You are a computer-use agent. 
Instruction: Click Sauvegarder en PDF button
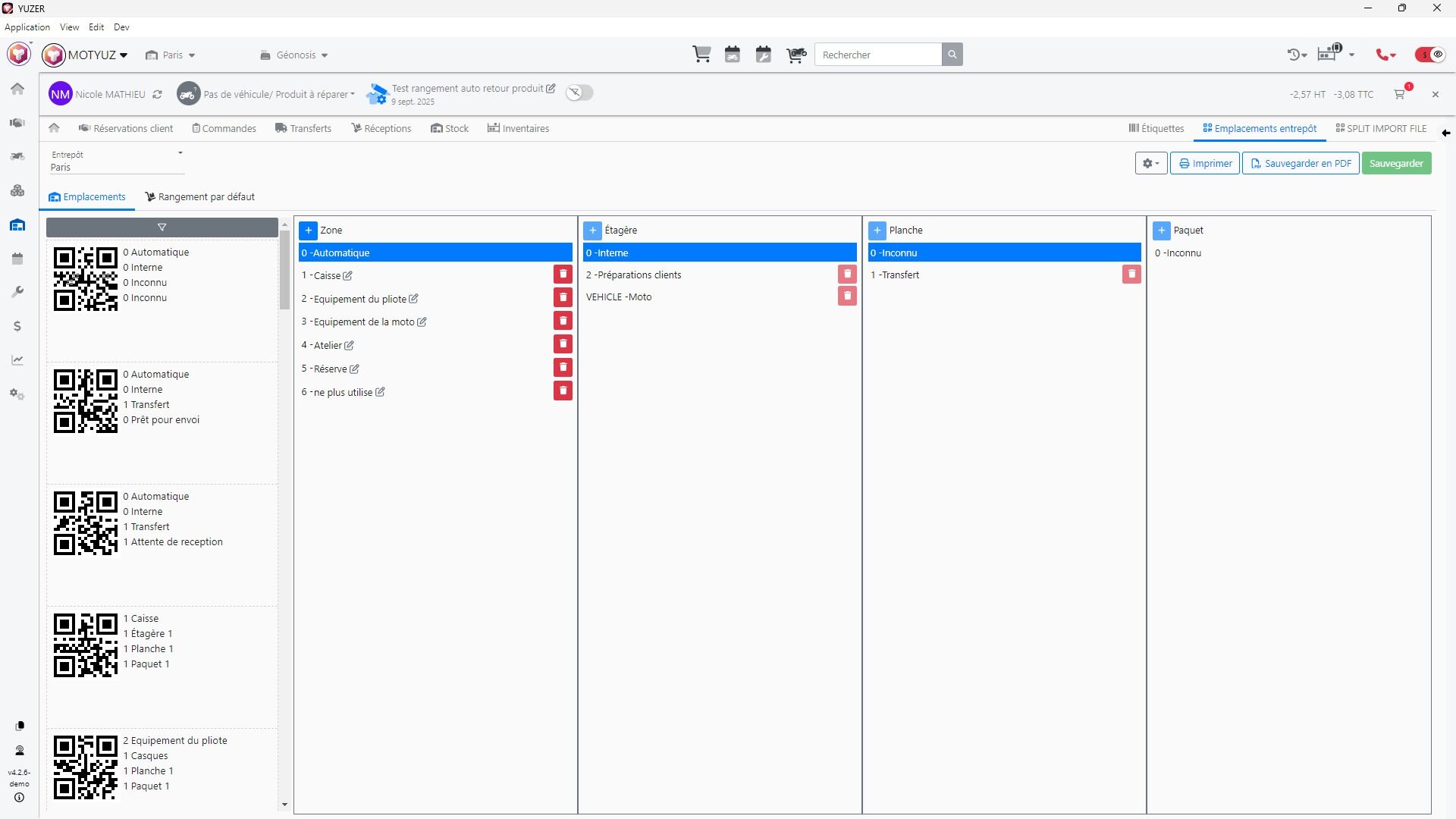pyautogui.click(x=1301, y=164)
